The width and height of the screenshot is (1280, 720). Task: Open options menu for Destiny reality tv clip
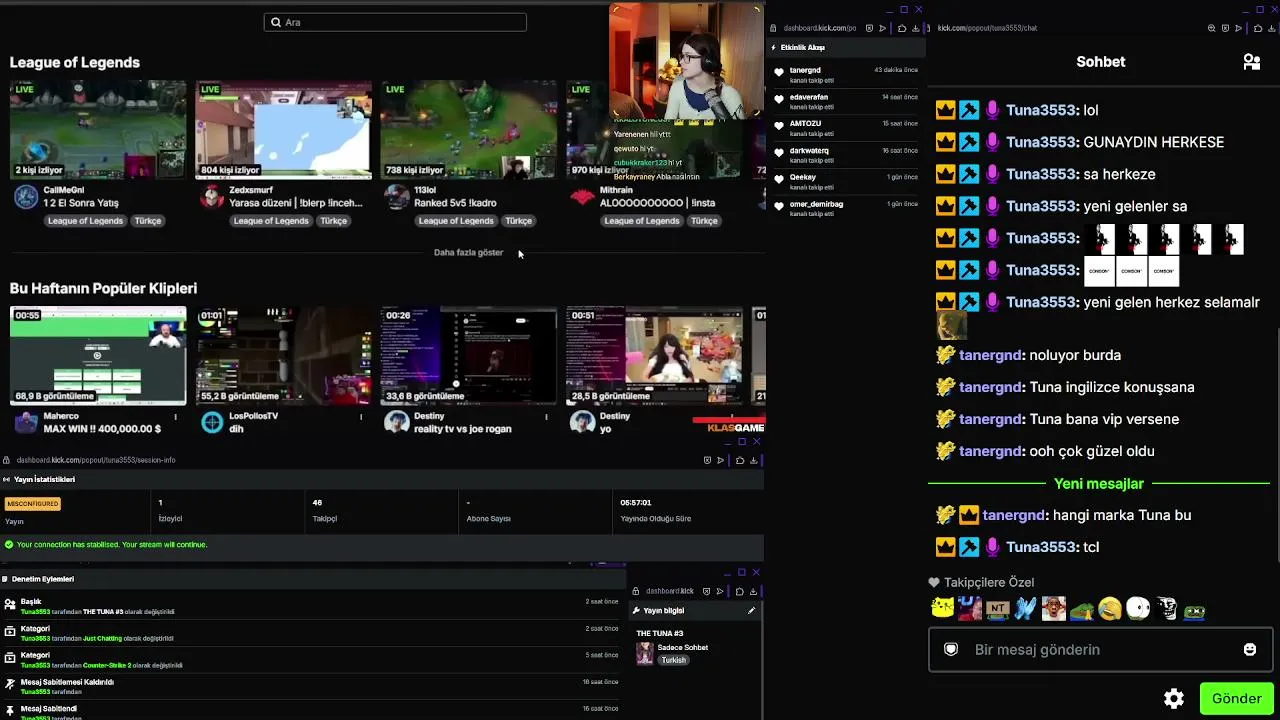coord(546,417)
